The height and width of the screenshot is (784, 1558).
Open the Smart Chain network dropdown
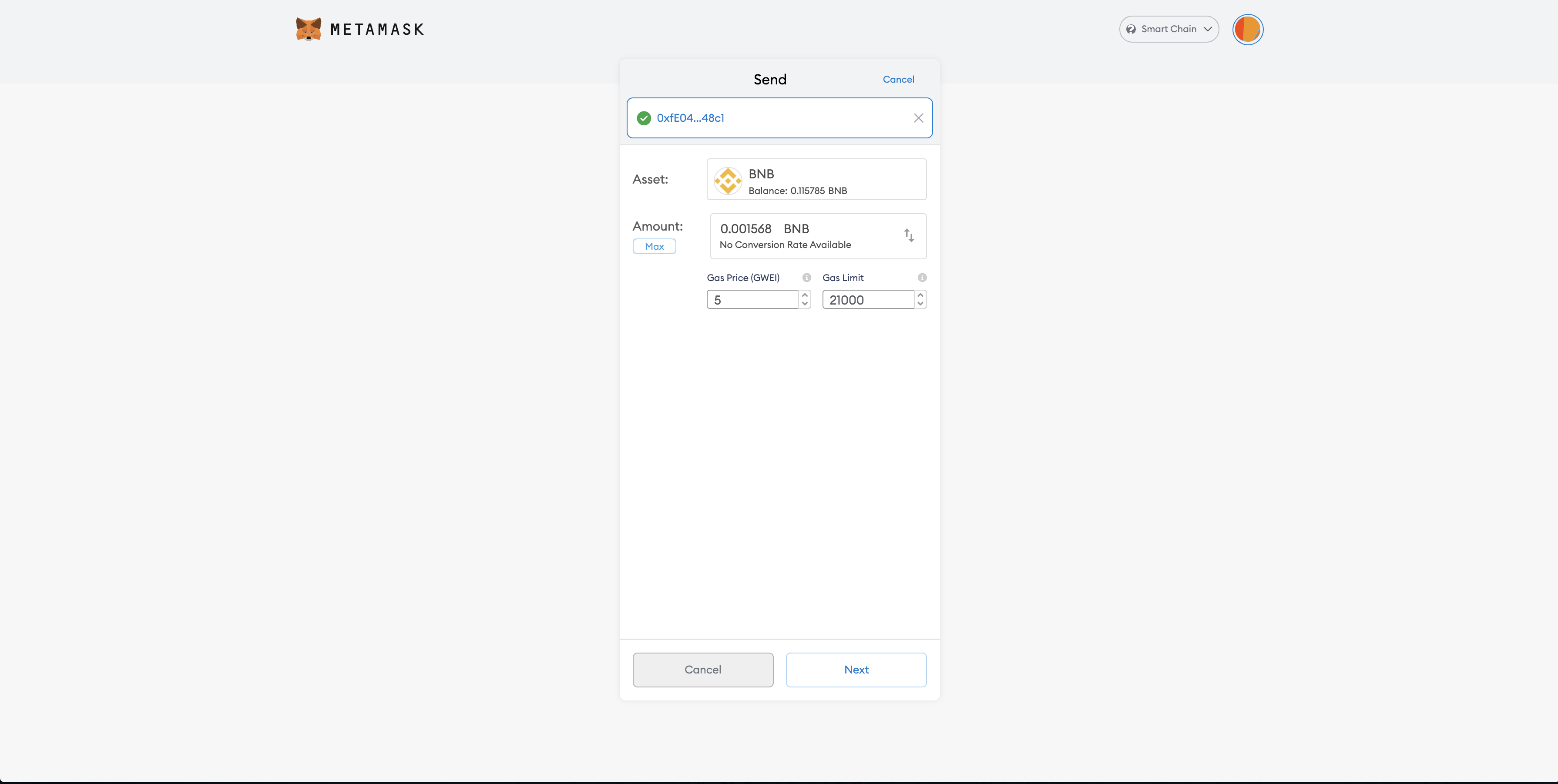point(1168,29)
